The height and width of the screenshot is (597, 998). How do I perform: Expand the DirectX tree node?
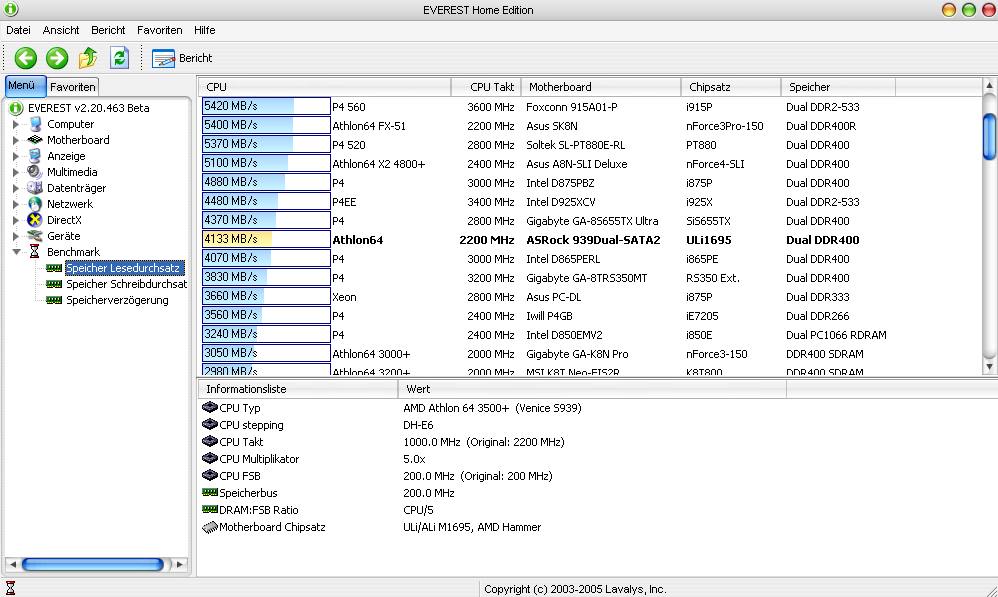pyautogui.click(x=15, y=220)
